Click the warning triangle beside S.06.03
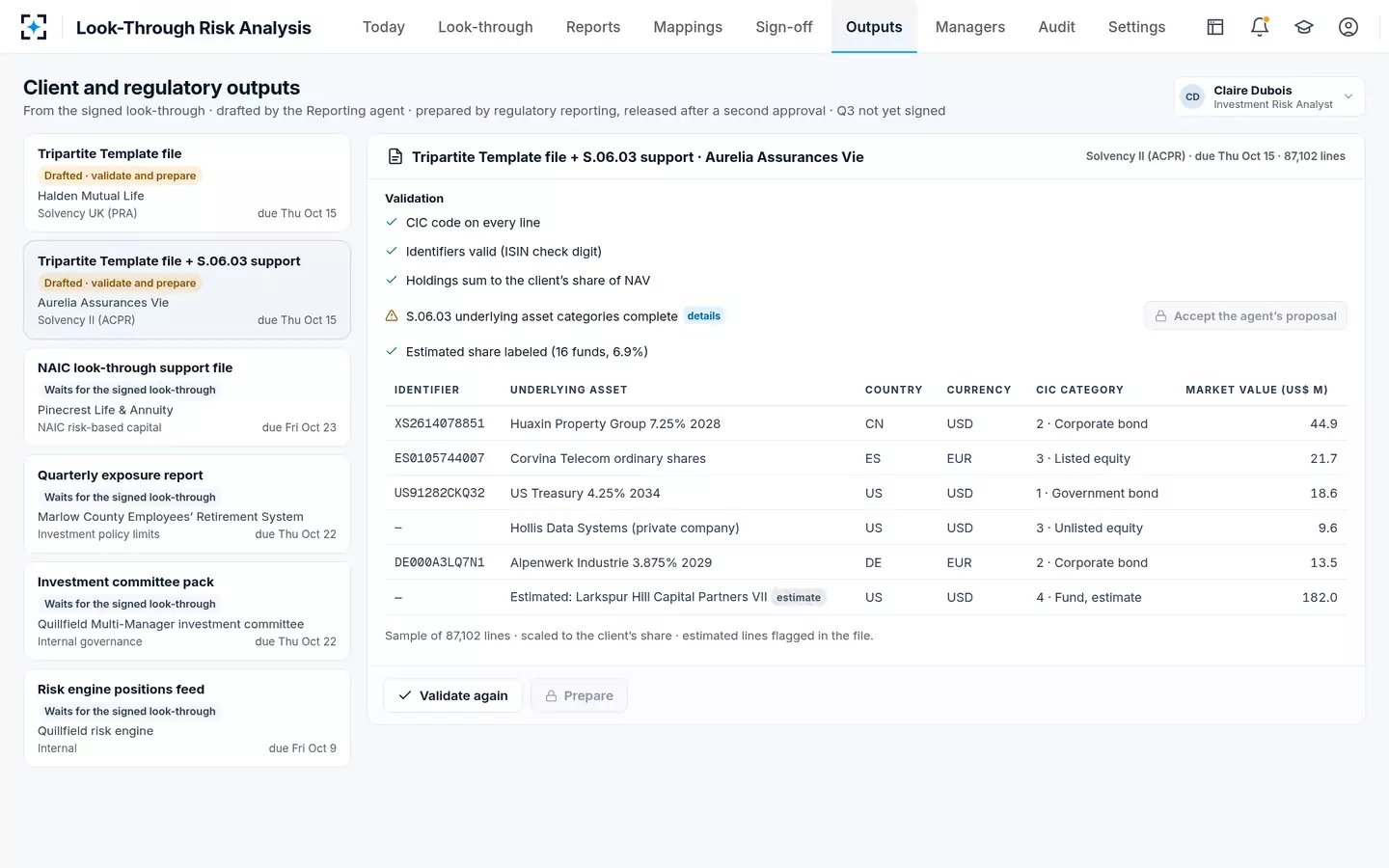 pyautogui.click(x=392, y=316)
